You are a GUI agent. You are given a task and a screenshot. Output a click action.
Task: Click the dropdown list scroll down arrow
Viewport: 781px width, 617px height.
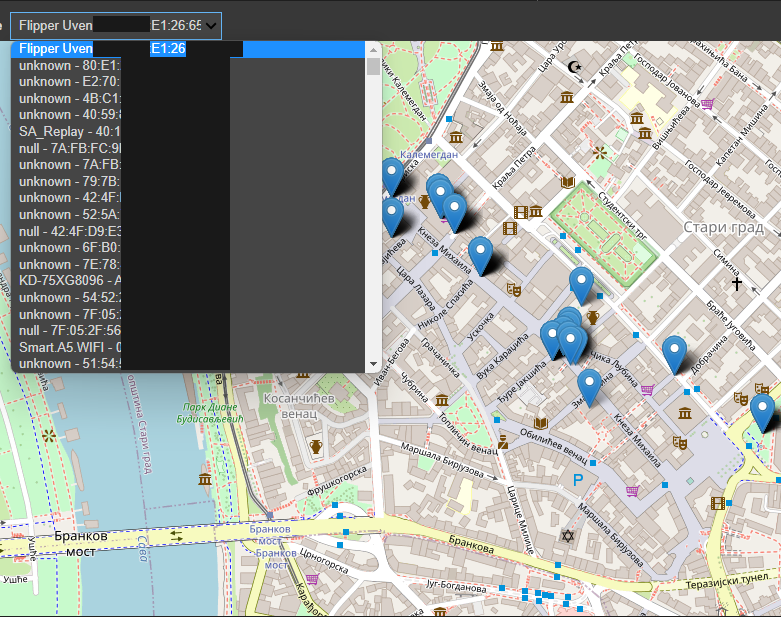coord(373,364)
